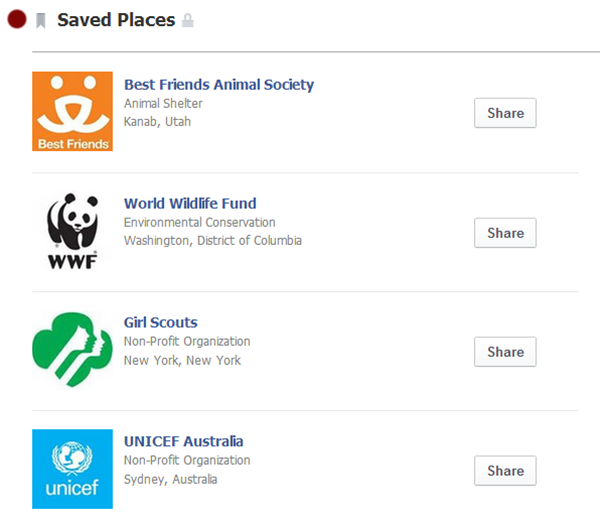This screenshot has width=600, height=526.
Task: Share the UNICEF Australia place
Action: pyautogui.click(x=505, y=471)
